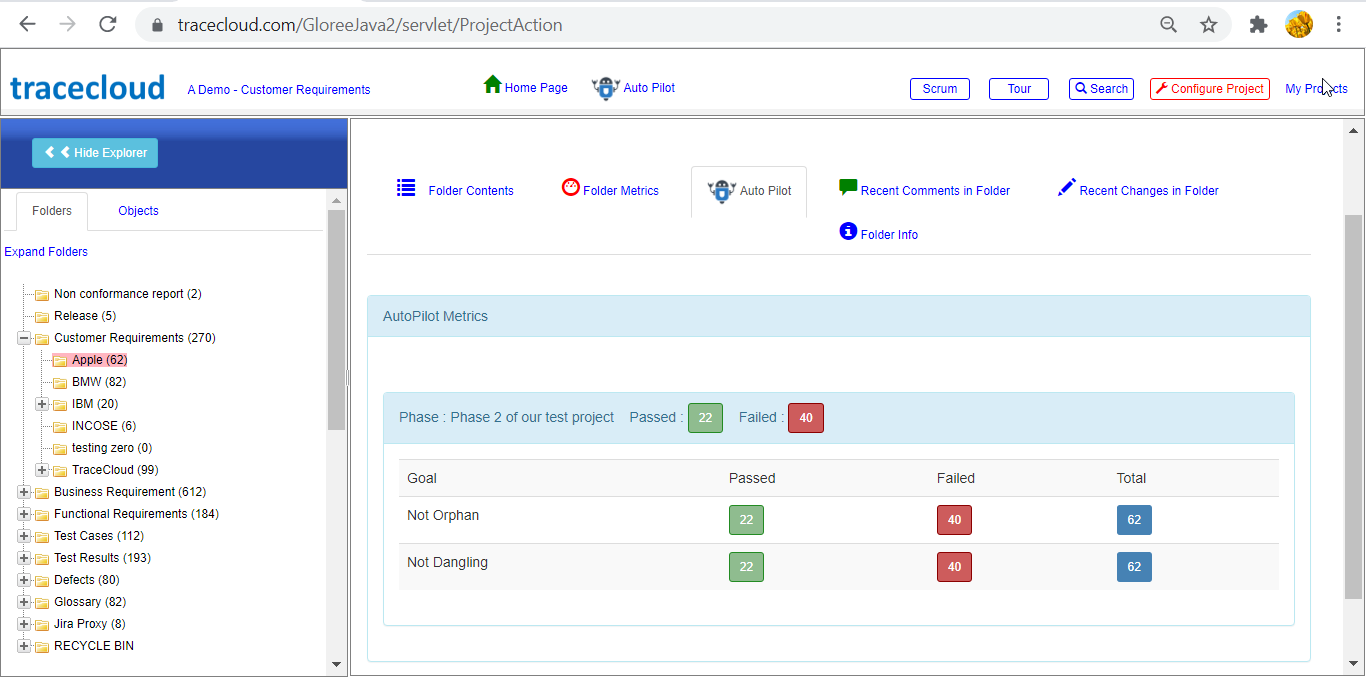This screenshot has width=1366, height=677.
Task: Click the explorer panel scrollbar down arrow
Action: (x=336, y=664)
